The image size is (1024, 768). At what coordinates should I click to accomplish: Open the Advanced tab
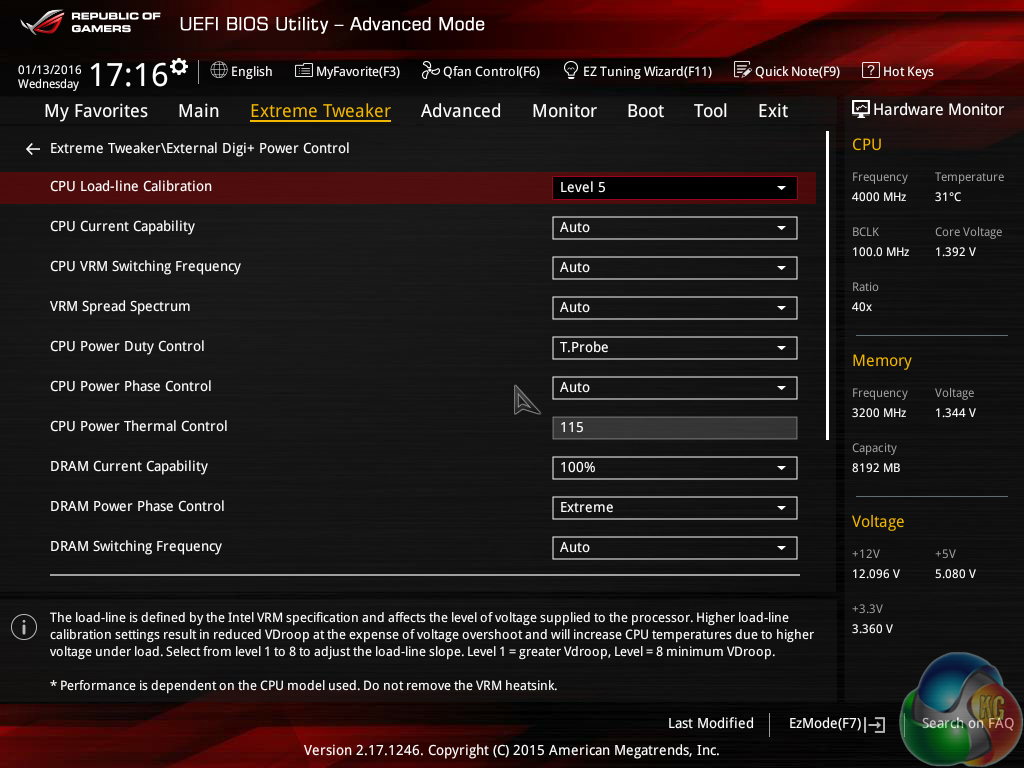460,111
